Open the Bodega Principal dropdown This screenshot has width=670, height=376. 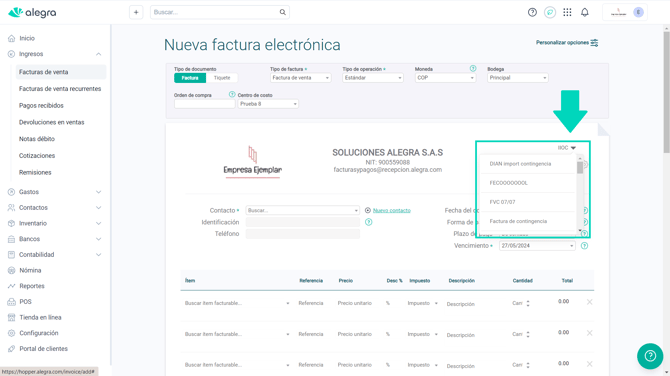coord(517,78)
